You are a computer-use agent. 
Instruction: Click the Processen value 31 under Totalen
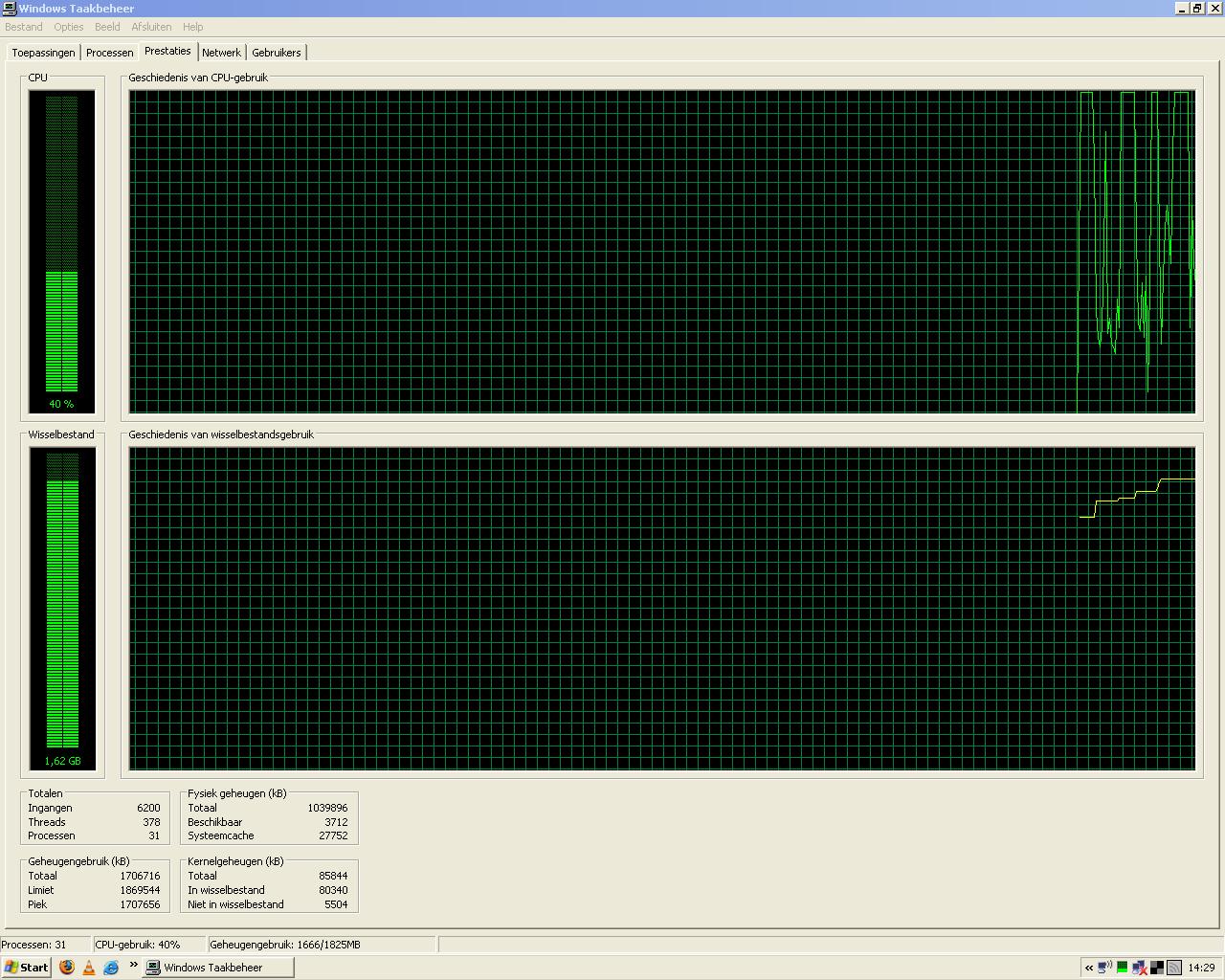154,835
